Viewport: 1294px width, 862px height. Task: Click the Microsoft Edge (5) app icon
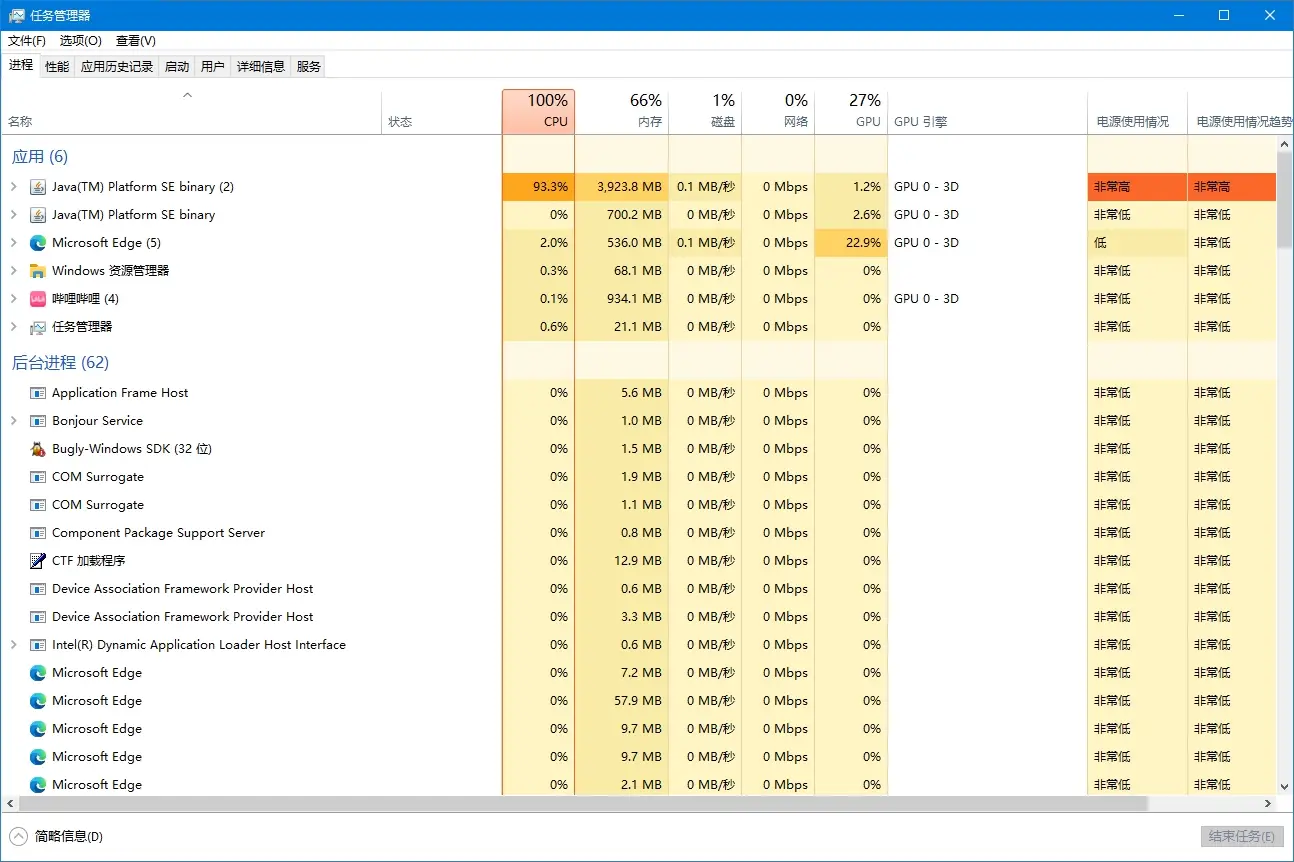(x=38, y=243)
